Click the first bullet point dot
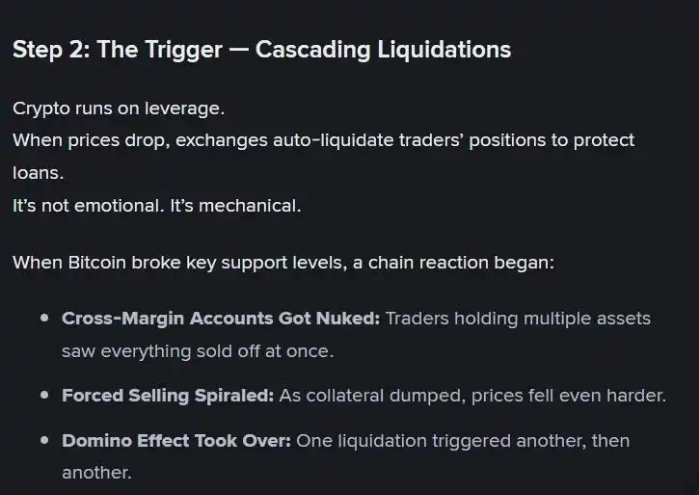The image size is (699, 495). pos(43,319)
